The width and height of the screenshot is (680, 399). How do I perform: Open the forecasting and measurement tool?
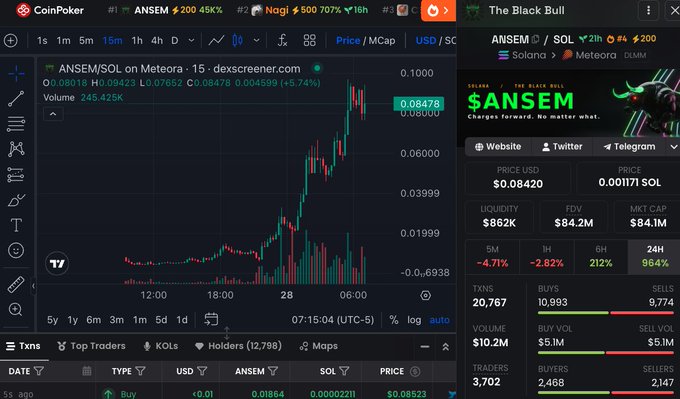16,175
